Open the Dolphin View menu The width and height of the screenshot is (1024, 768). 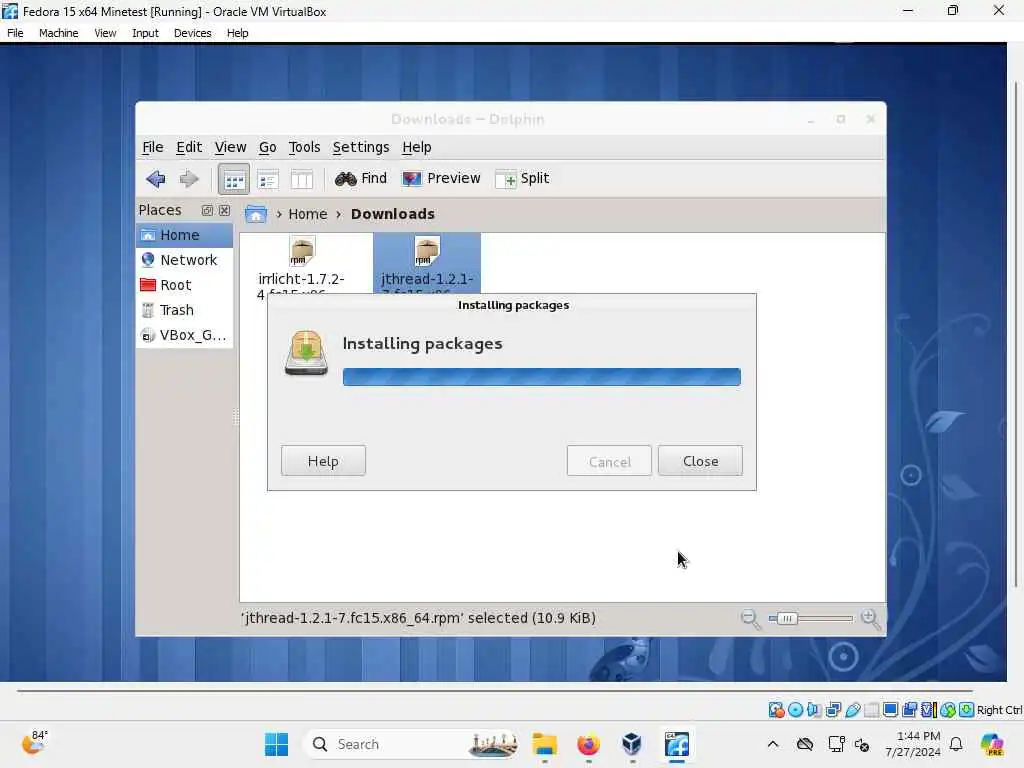click(231, 147)
